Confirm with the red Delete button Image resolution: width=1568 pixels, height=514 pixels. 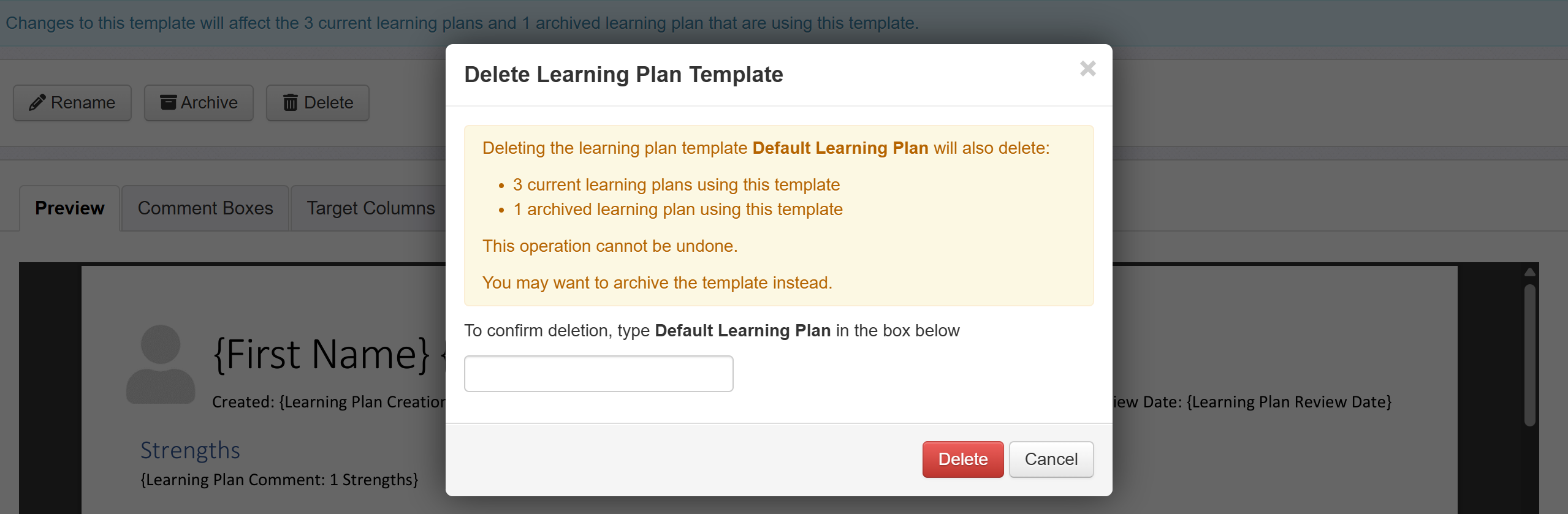[x=963, y=459]
